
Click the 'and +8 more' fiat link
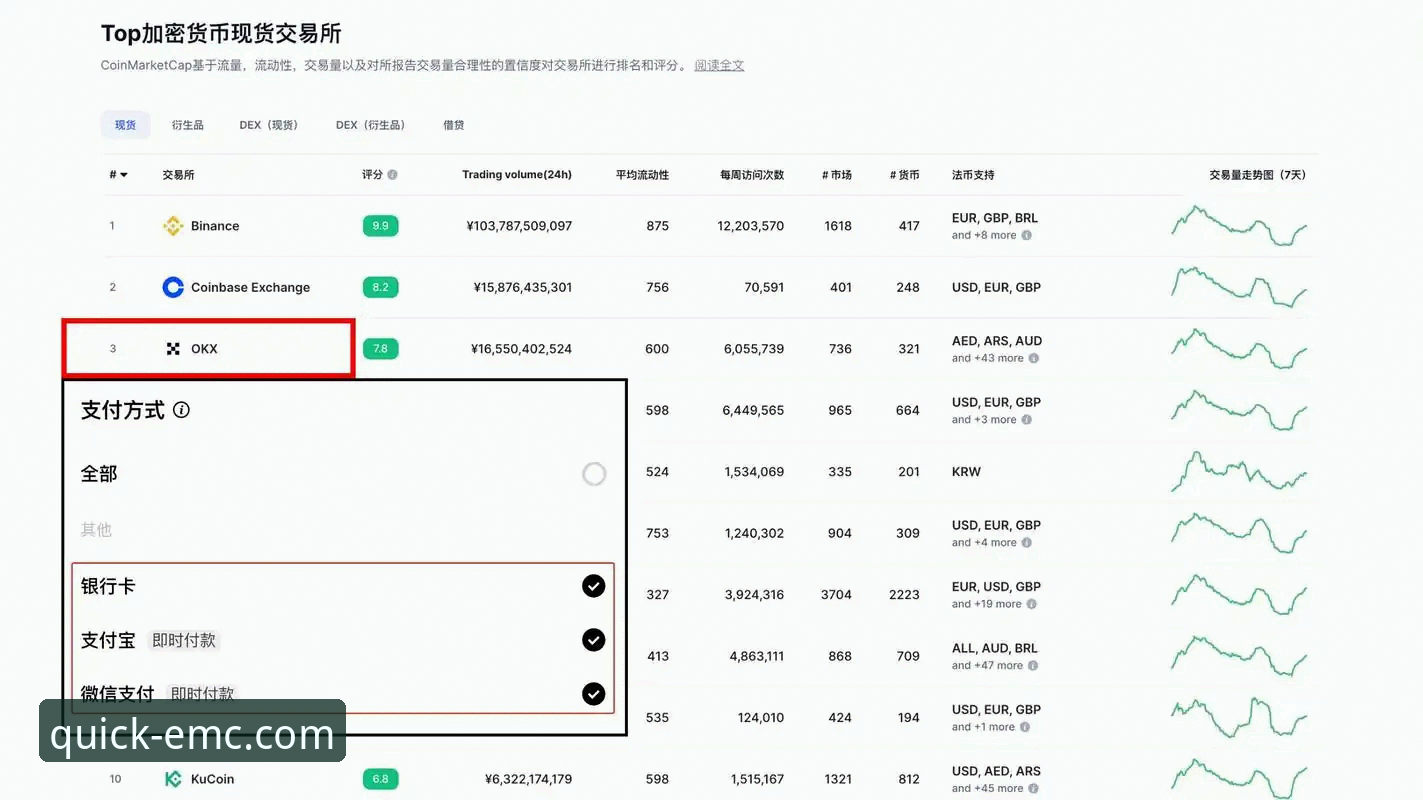[x=984, y=236]
